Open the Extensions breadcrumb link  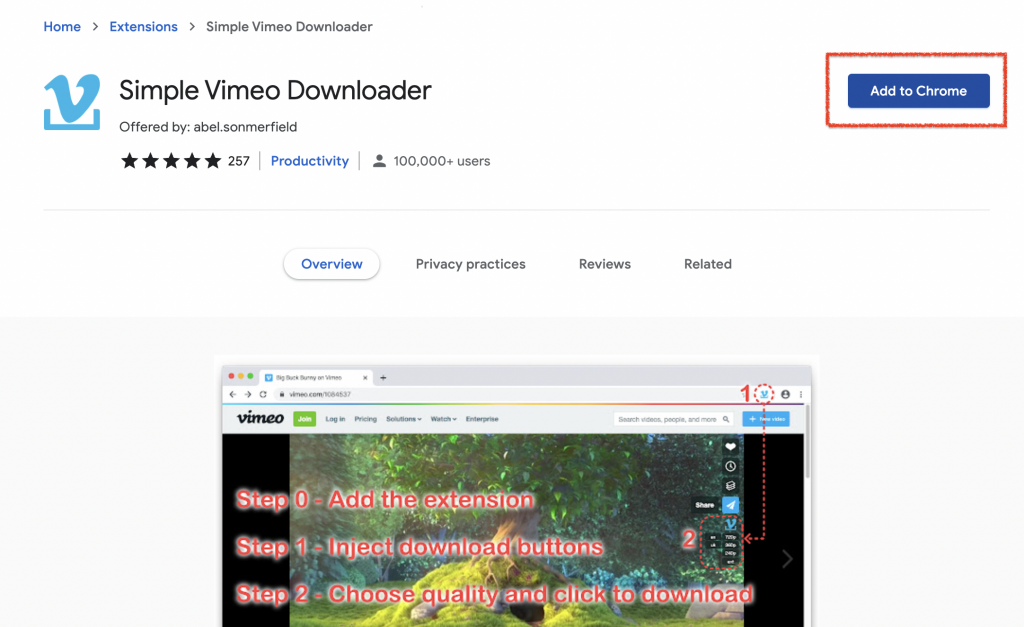point(143,27)
